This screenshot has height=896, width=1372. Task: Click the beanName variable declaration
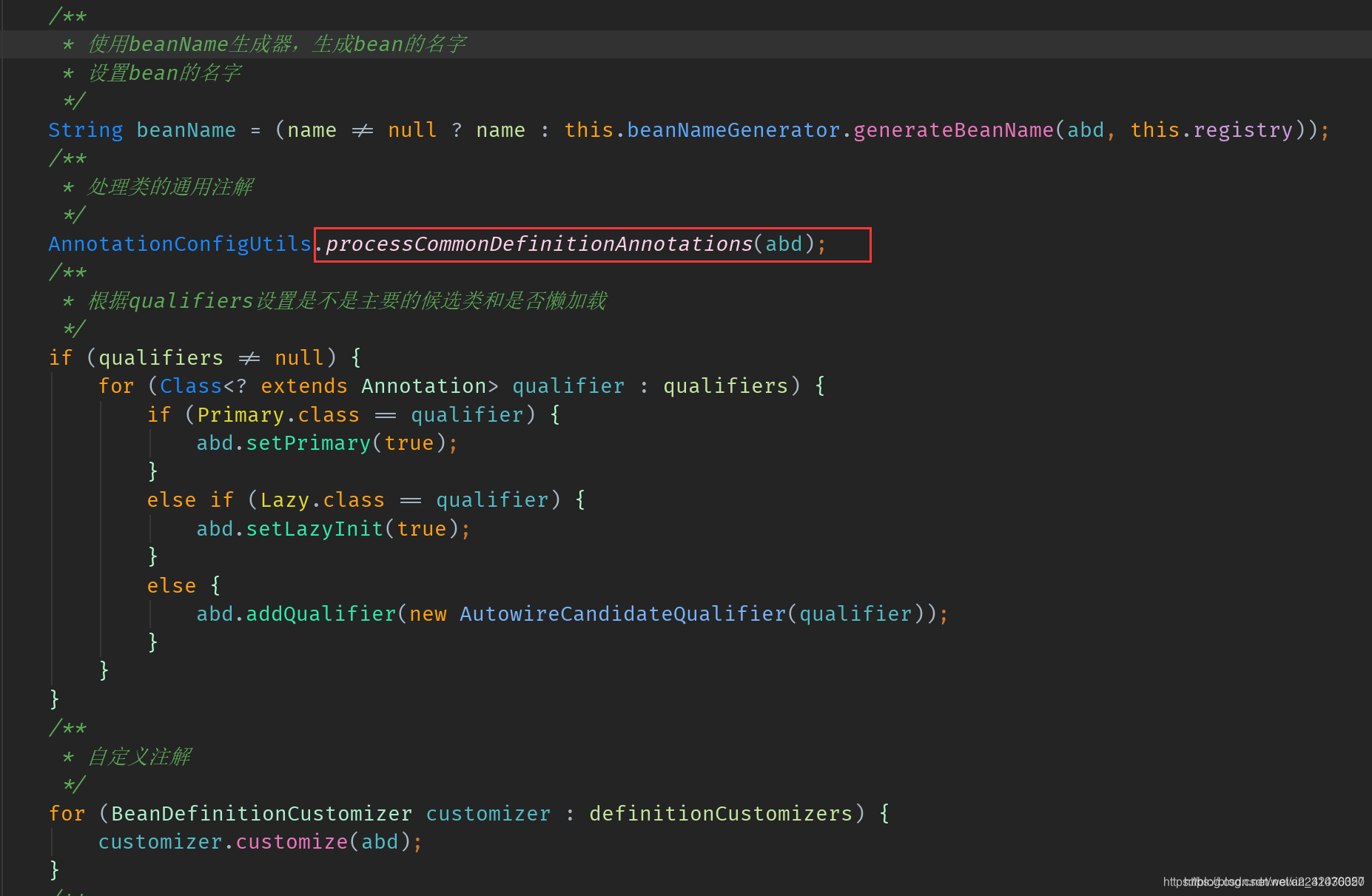(186, 130)
